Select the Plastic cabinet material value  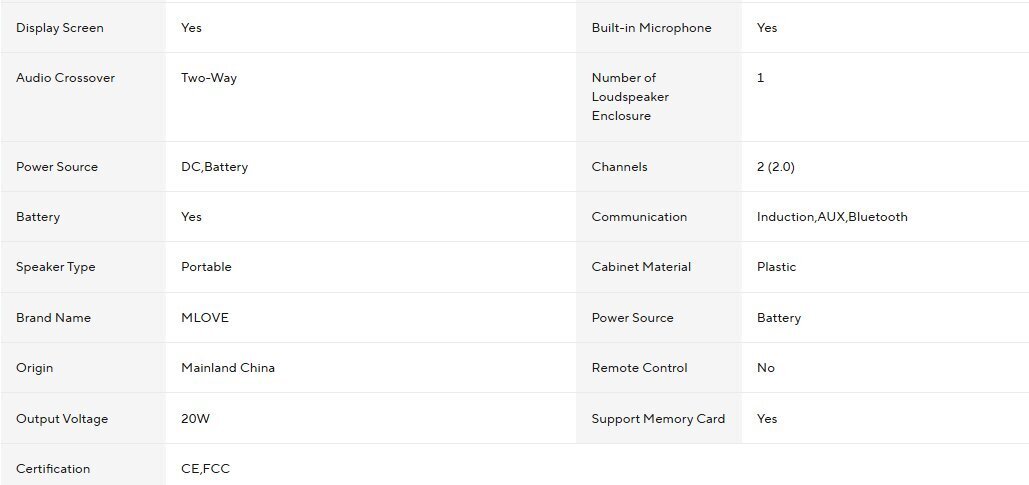(777, 267)
